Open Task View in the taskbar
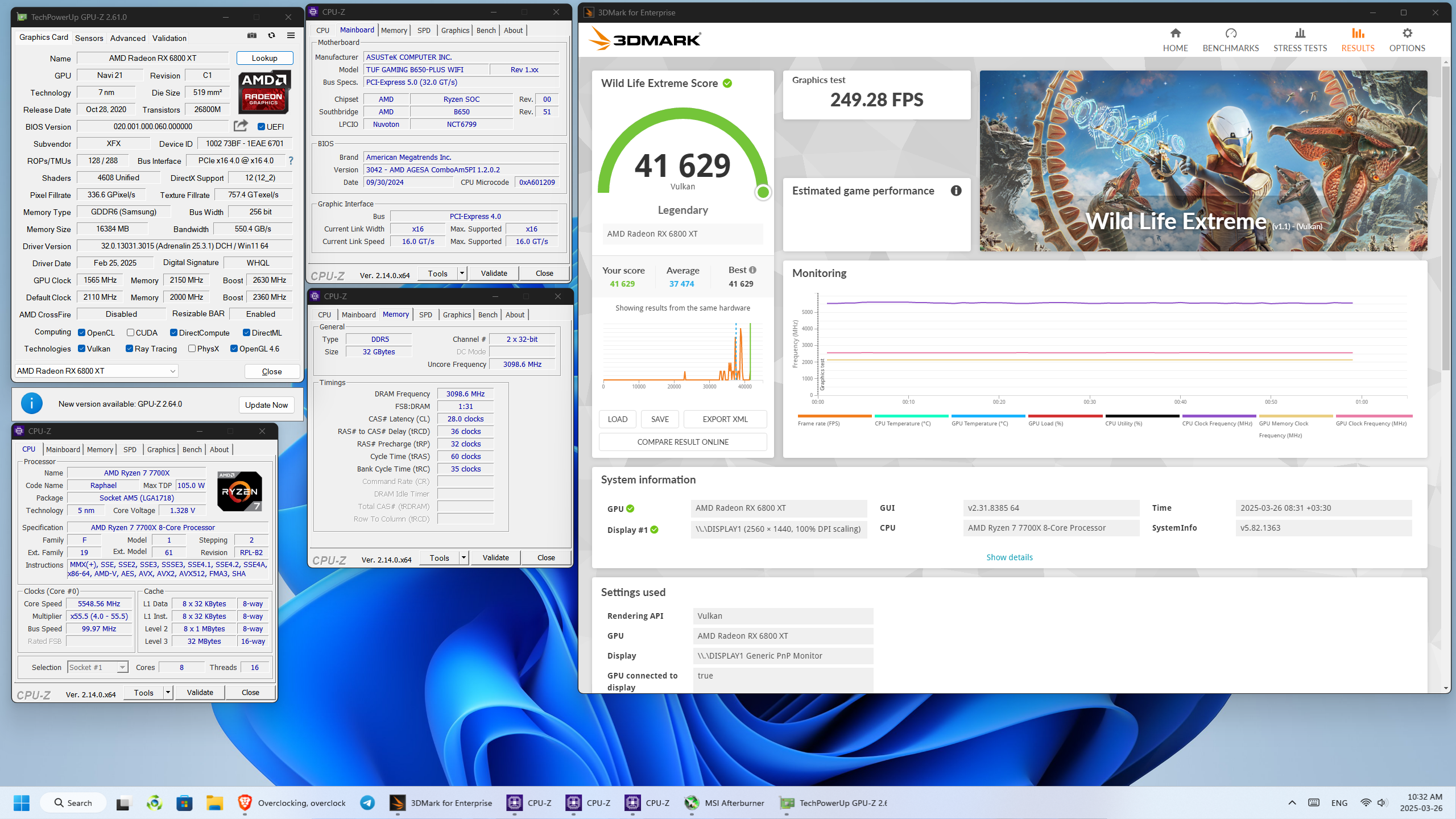The image size is (1456, 819). tap(123, 803)
